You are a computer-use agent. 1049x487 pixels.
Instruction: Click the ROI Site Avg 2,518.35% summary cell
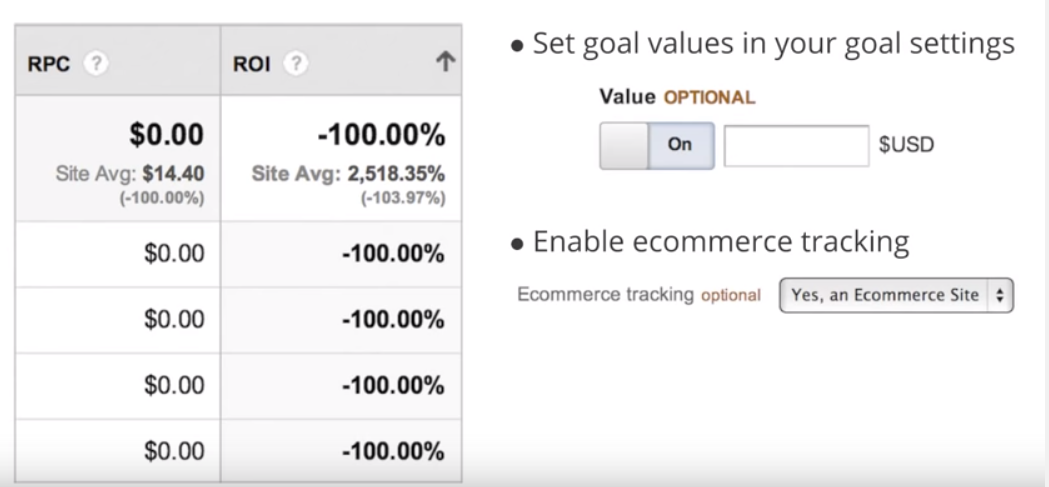coord(341,159)
